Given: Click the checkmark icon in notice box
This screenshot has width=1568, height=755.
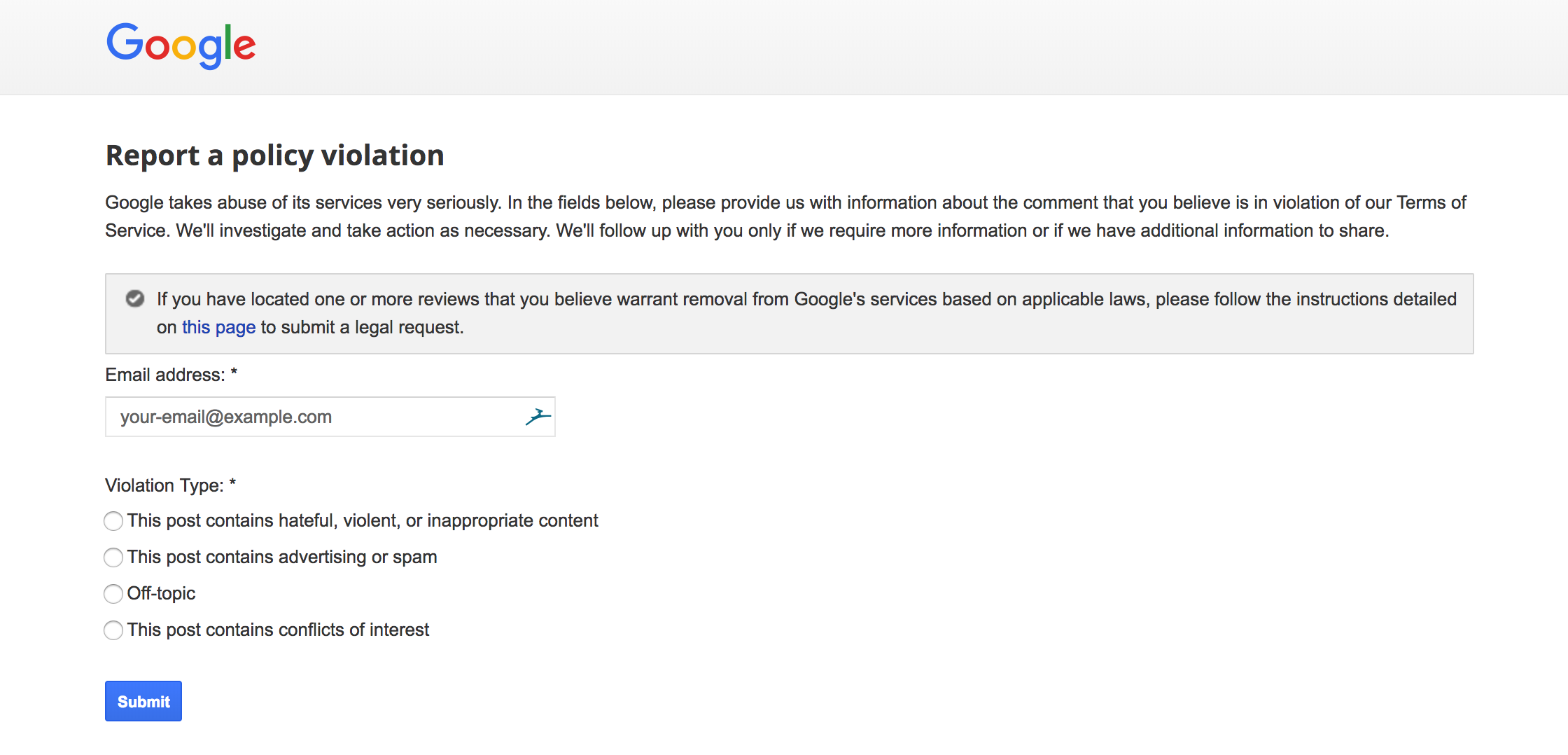Looking at the screenshot, I should (135, 299).
